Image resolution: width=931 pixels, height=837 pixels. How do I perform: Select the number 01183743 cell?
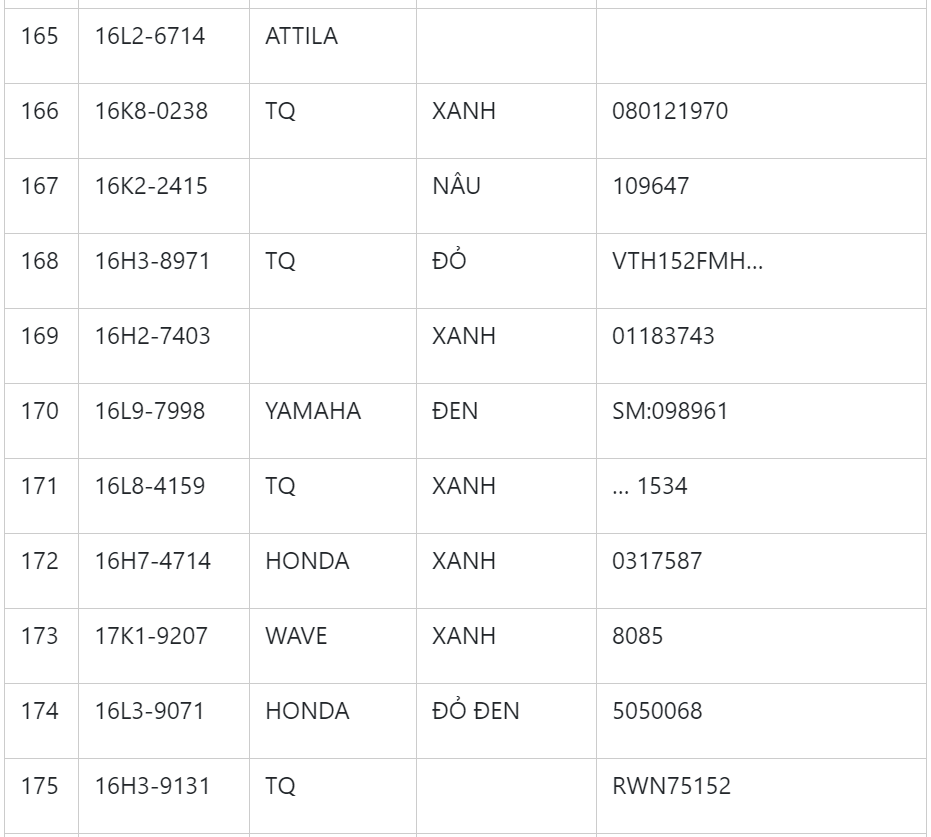click(x=663, y=336)
